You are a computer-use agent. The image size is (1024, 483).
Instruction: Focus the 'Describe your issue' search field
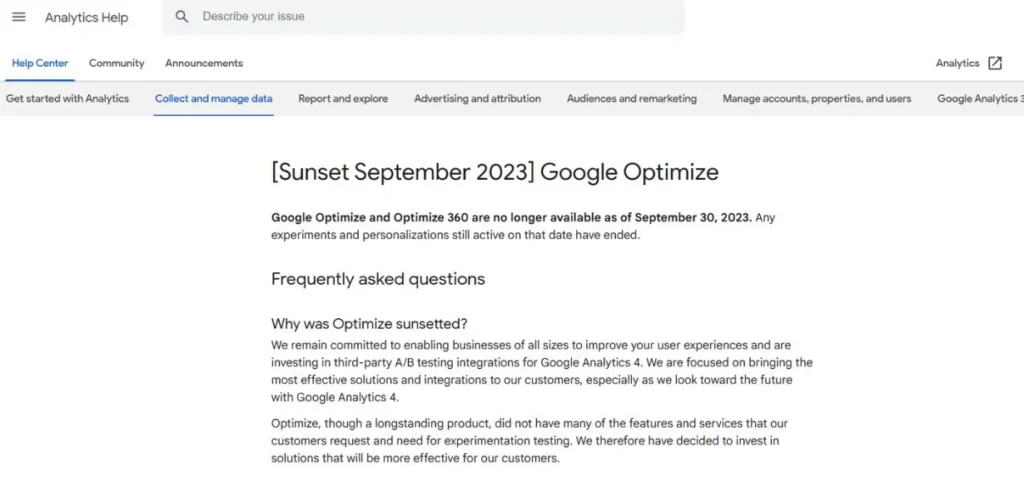coord(430,17)
